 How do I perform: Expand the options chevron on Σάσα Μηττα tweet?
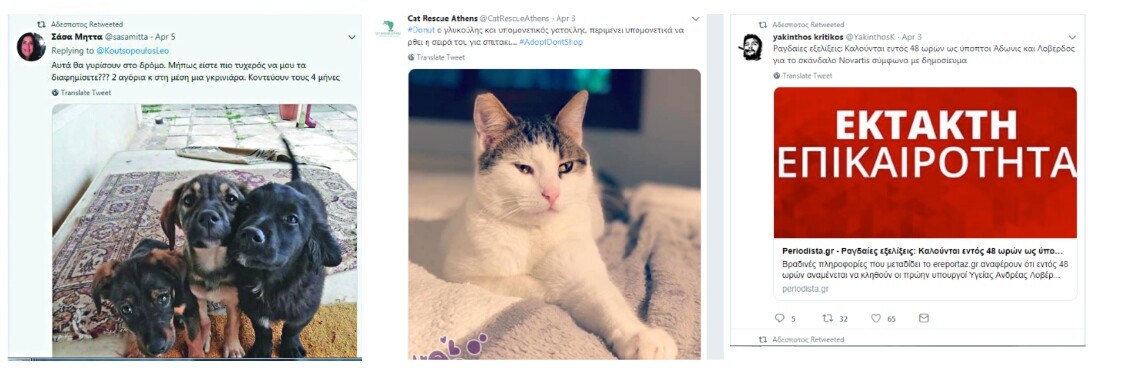pyautogui.click(x=351, y=37)
